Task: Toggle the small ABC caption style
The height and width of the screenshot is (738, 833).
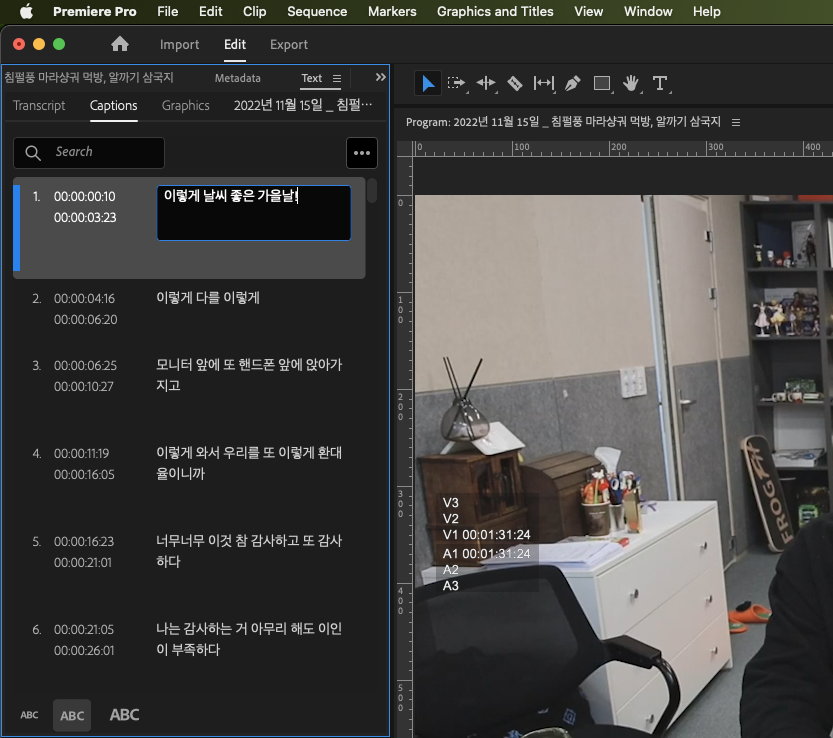Action: tap(29, 714)
